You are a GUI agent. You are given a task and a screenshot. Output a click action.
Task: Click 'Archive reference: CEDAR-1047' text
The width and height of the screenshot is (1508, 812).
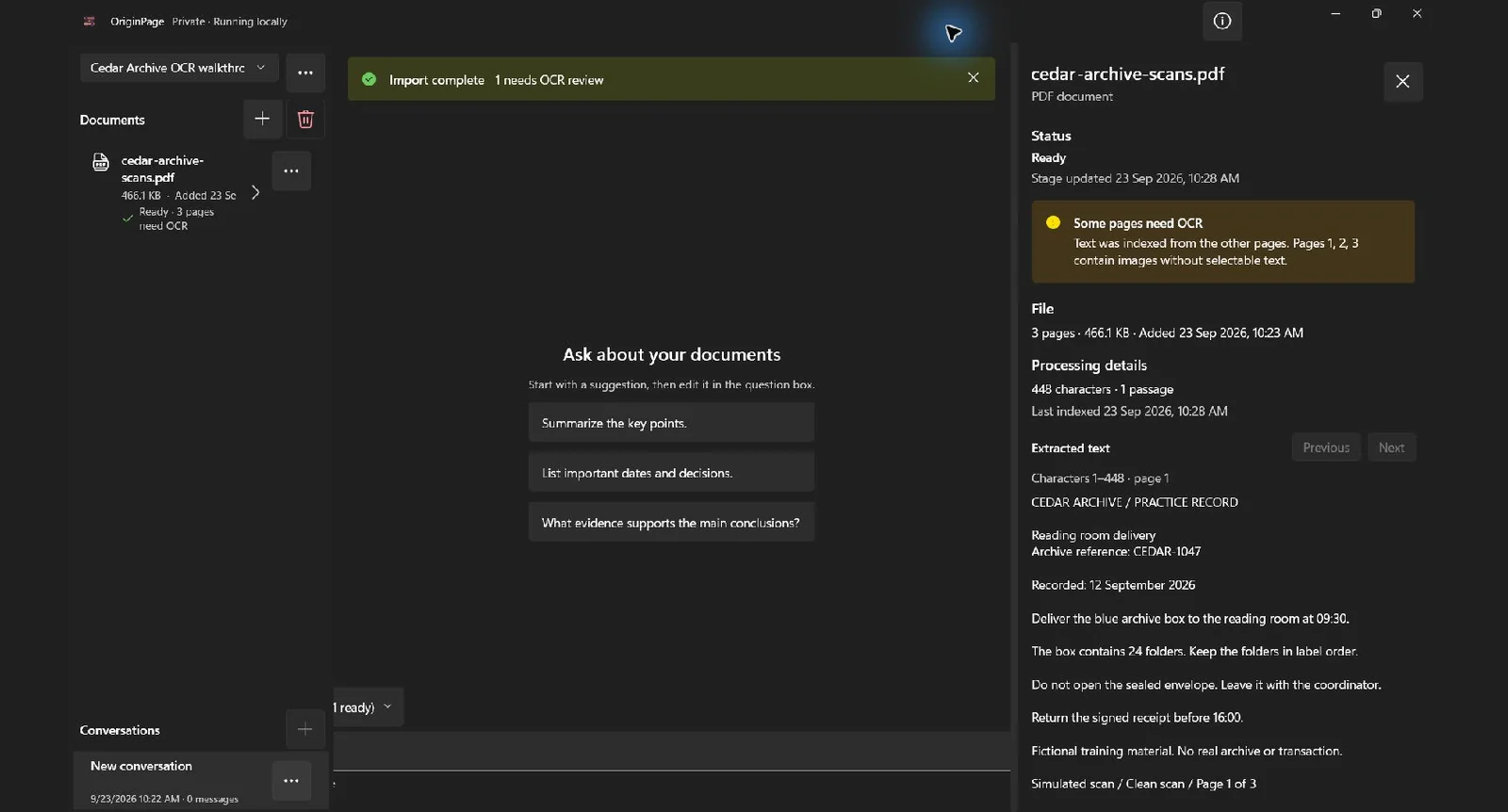point(1116,552)
